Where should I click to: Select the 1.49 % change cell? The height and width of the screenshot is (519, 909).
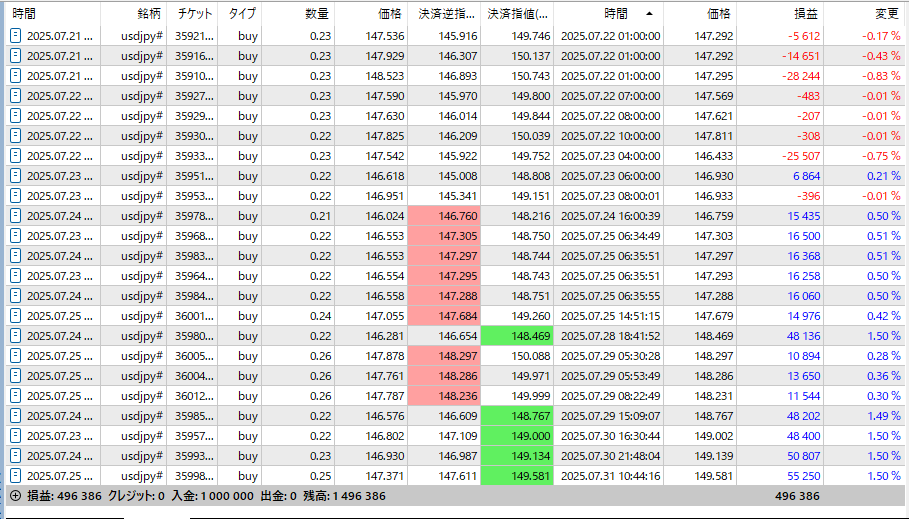click(x=884, y=416)
